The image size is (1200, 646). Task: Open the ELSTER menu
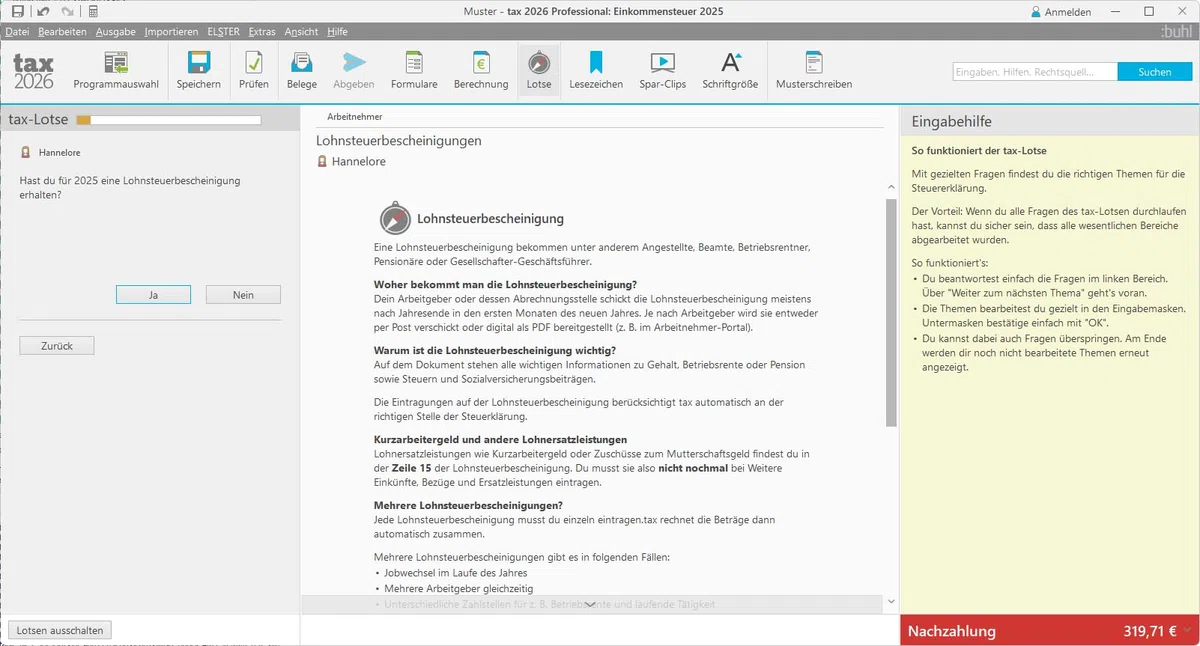[x=223, y=32]
